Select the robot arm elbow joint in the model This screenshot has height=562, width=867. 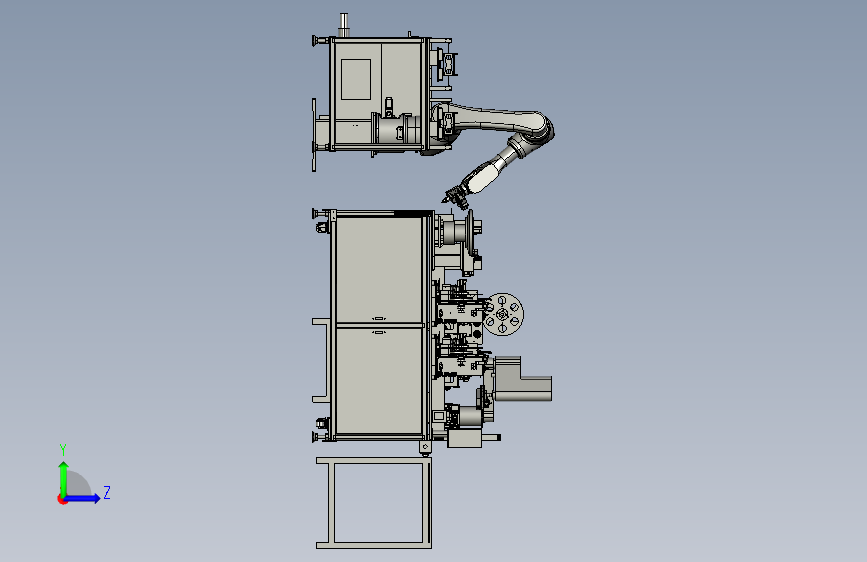point(536,130)
